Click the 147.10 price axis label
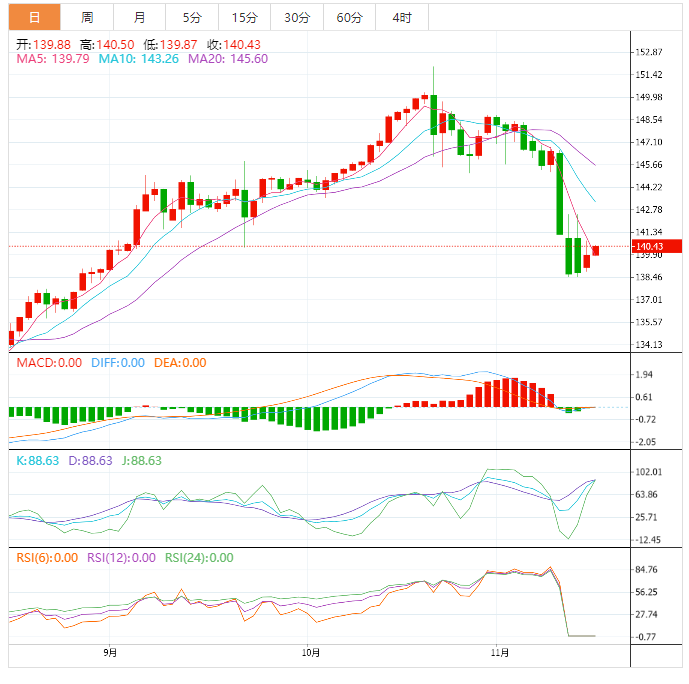This screenshot has width=689, height=684. coord(649,142)
